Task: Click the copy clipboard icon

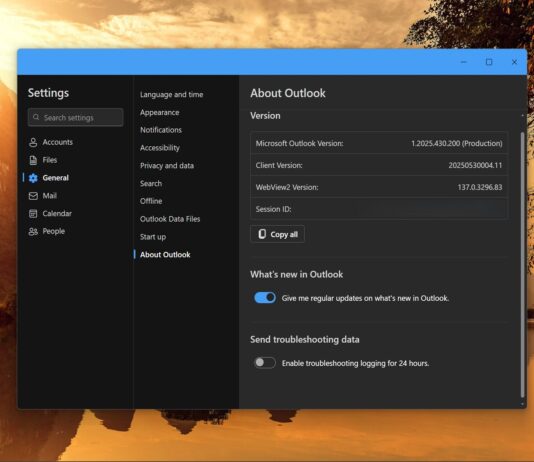Action: (x=262, y=234)
